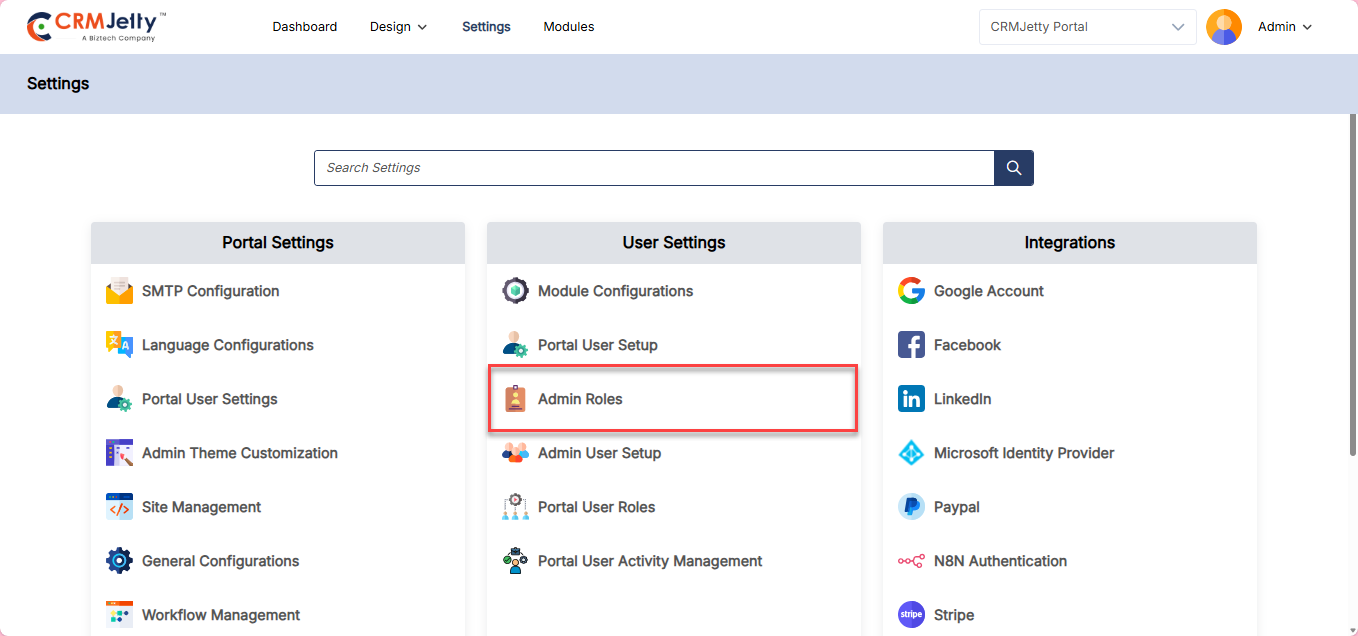Viewport: 1358px width, 636px height.
Task: Expand the Design menu dropdown
Action: pyautogui.click(x=398, y=27)
